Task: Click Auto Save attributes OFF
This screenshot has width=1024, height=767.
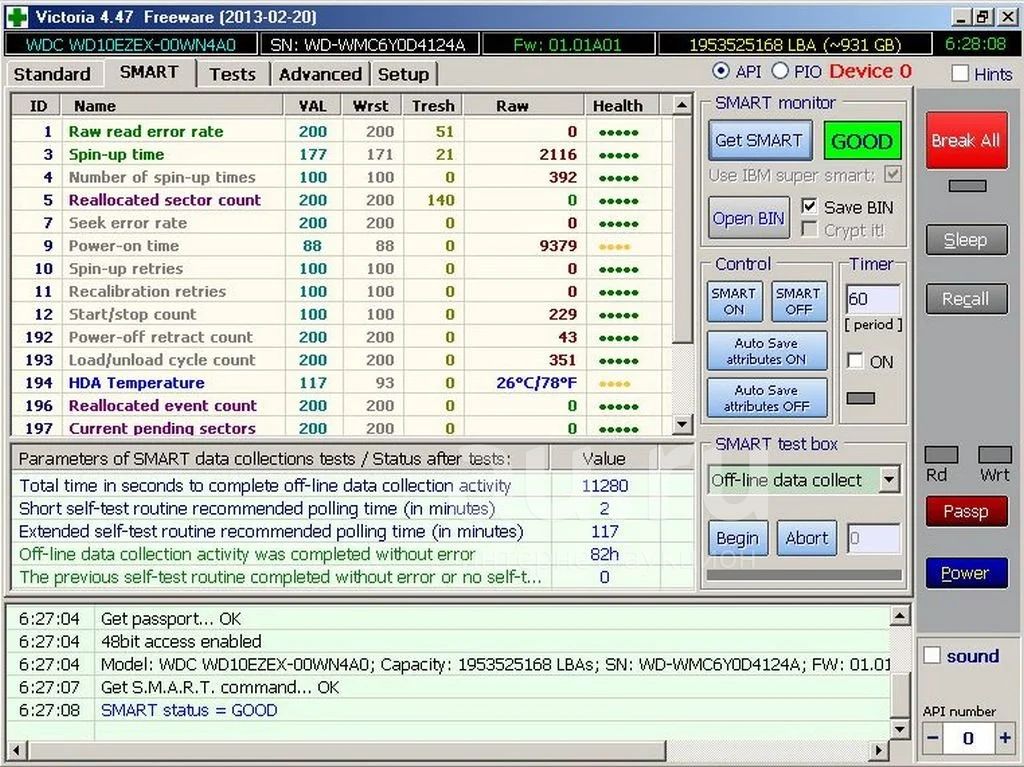Action: (x=767, y=398)
